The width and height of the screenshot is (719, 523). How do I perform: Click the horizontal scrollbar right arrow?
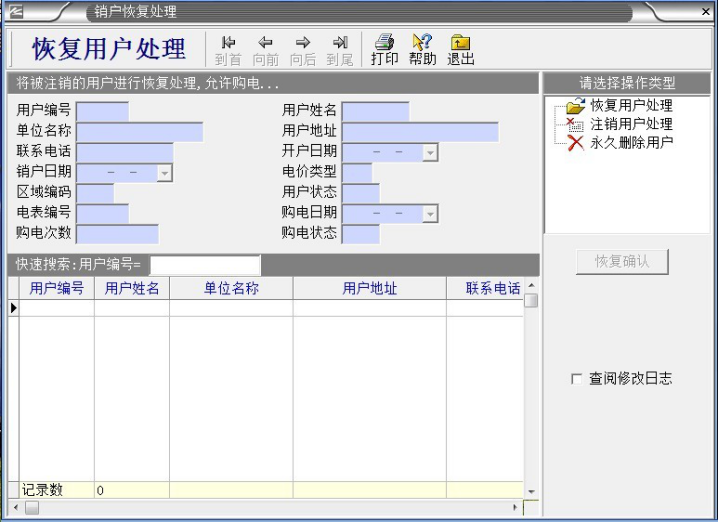click(x=516, y=508)
